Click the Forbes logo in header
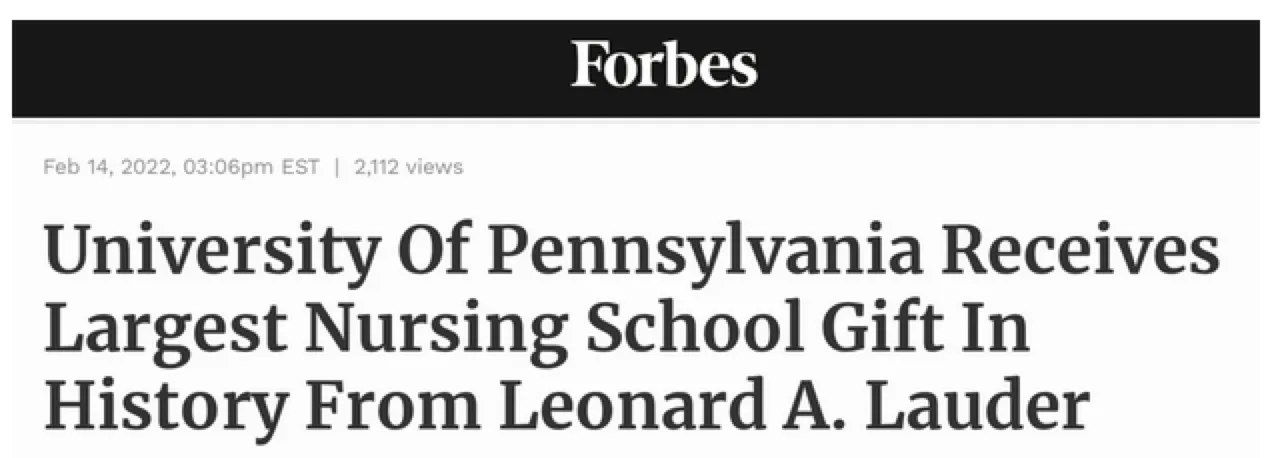Image resolution: width=1268 pixels, height=458 pixels. tap(664, 66)
